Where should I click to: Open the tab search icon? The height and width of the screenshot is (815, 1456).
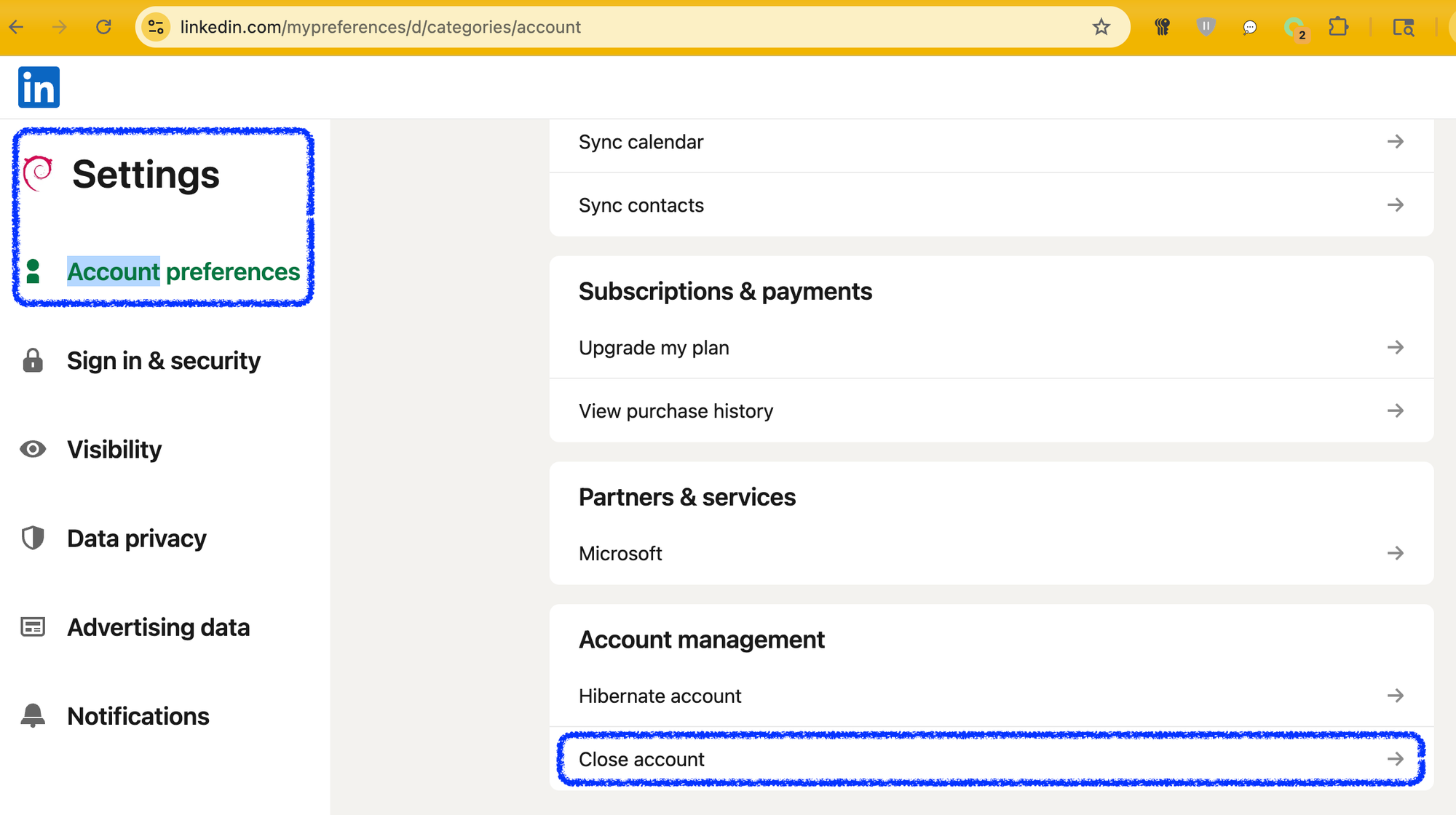(x=1404, y=28)
